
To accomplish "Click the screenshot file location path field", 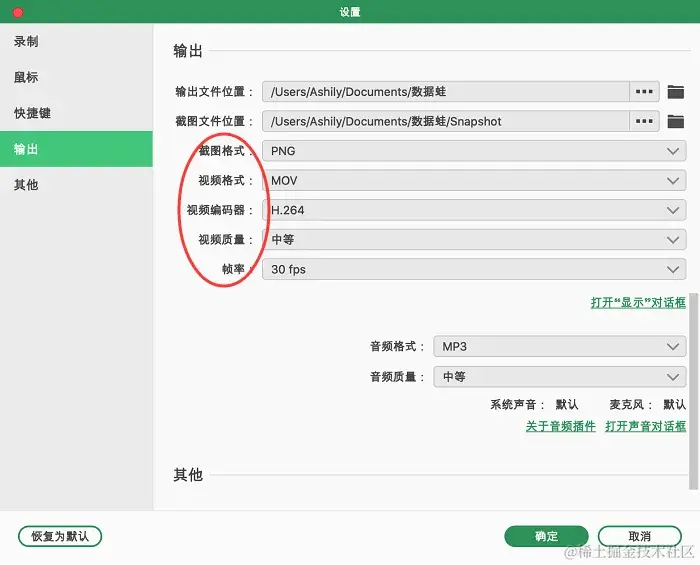I will pos(446,121).
